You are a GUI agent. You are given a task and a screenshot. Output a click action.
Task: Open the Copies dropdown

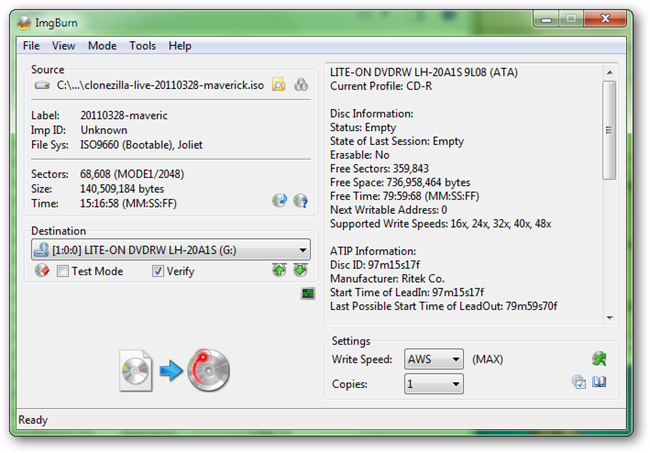(x=434, y=384)
